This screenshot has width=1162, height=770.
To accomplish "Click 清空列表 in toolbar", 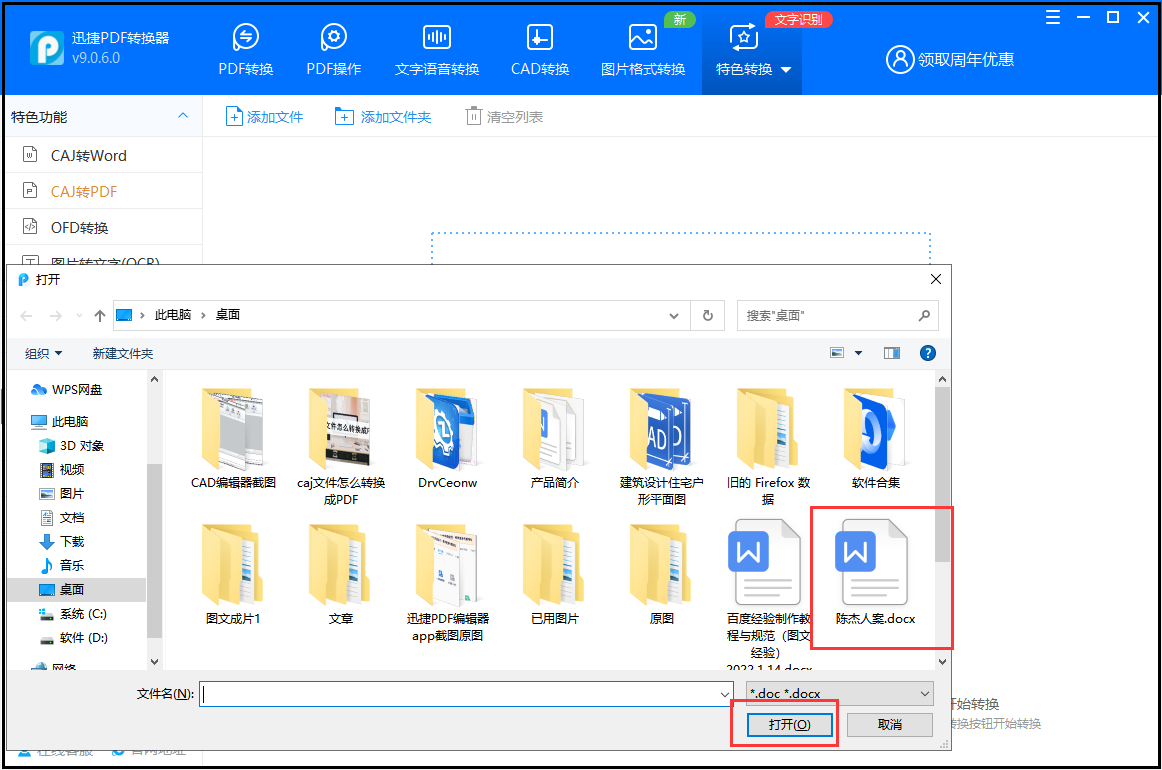I will (505, 116).
